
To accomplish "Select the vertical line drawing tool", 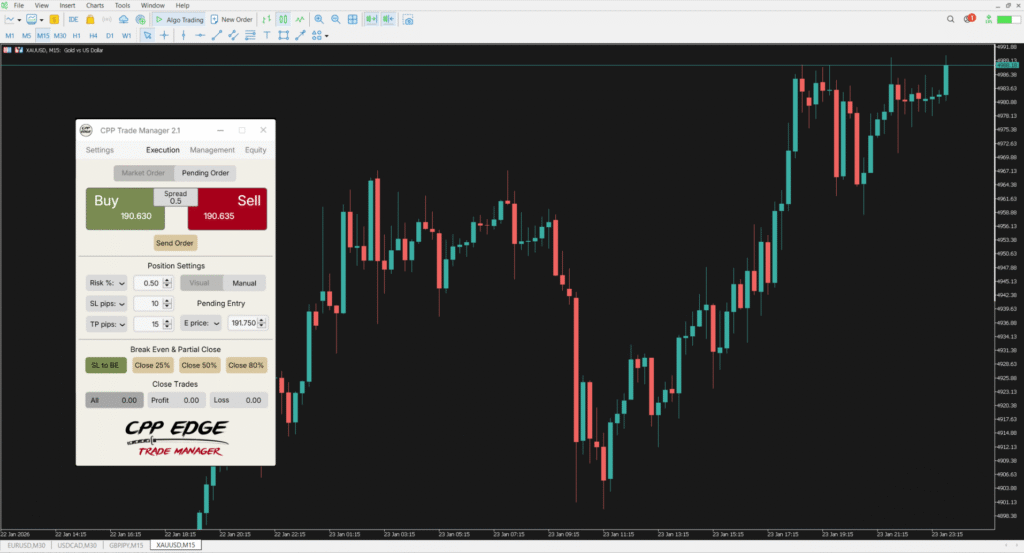I will tap(184, 35).
